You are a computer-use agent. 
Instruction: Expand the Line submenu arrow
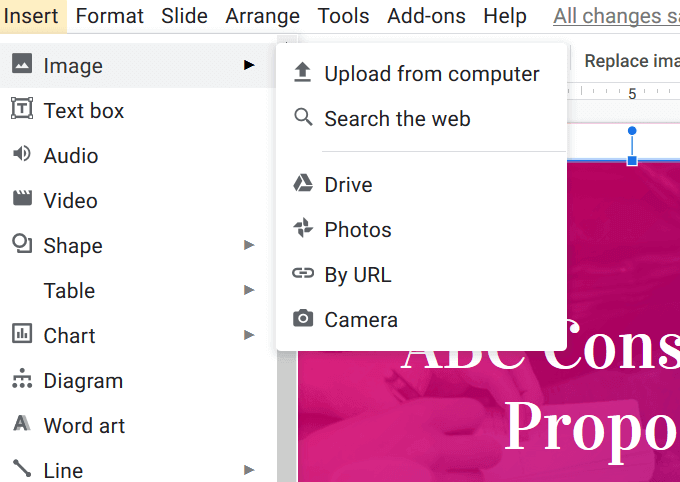pyautogui.click(x=249, y=469)
